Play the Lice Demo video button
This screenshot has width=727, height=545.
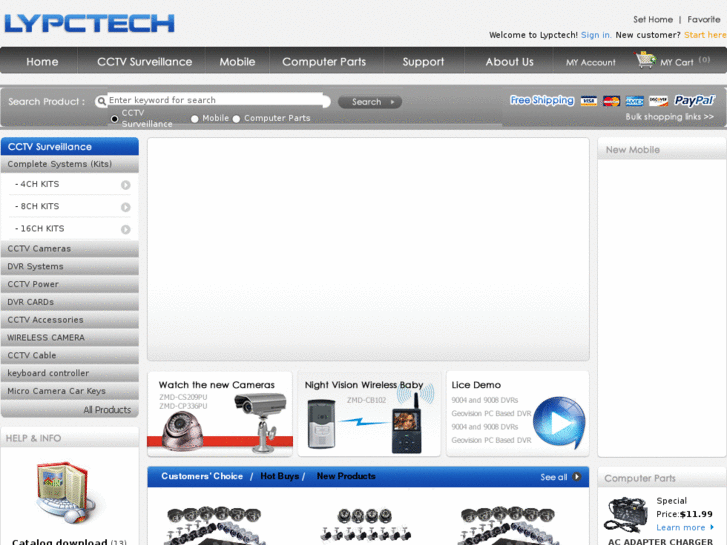point(559,422)
